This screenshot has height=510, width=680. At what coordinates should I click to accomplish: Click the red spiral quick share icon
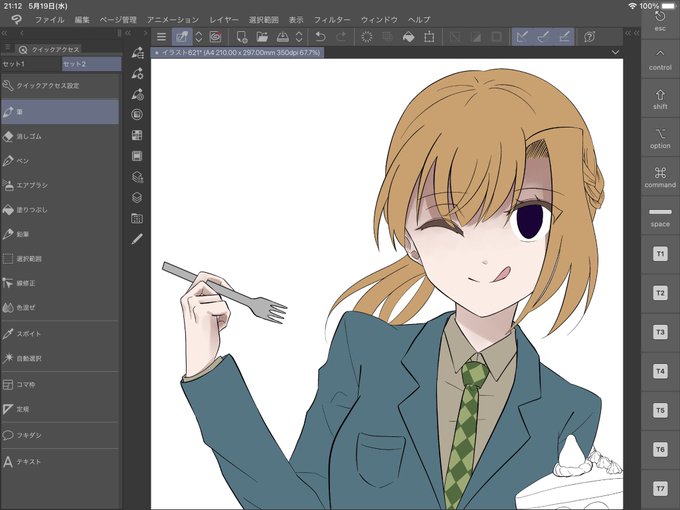(216, 37)
